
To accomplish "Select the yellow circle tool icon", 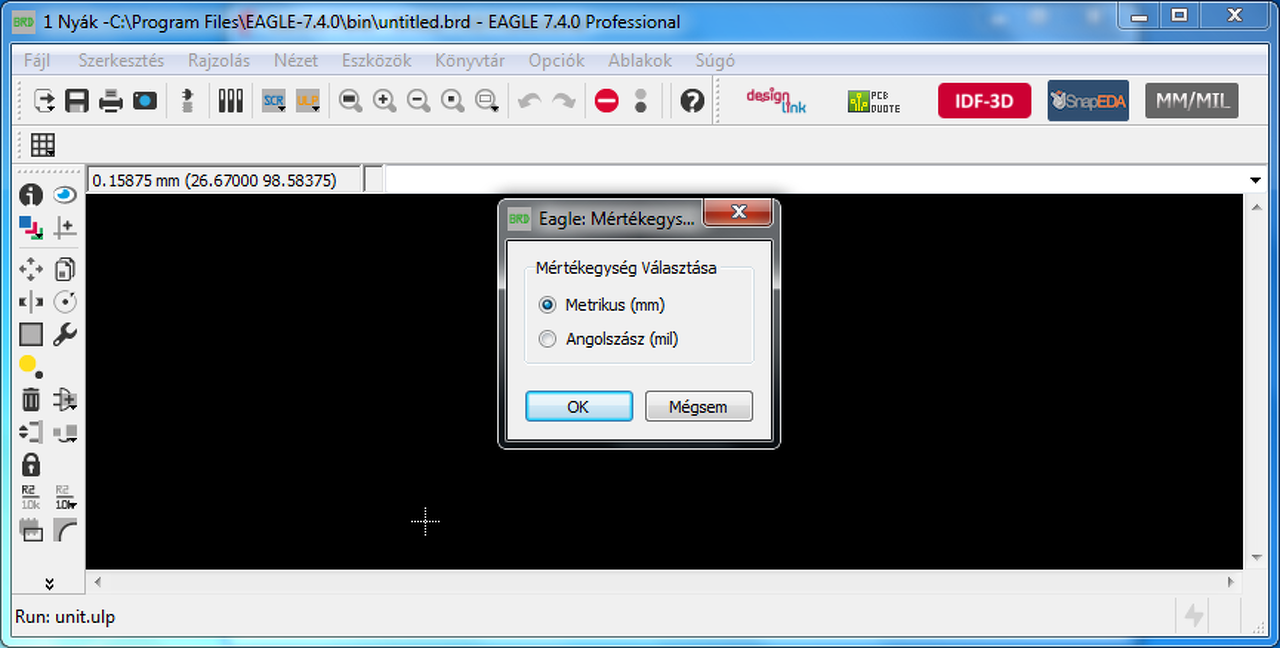I will click(30, 366).
